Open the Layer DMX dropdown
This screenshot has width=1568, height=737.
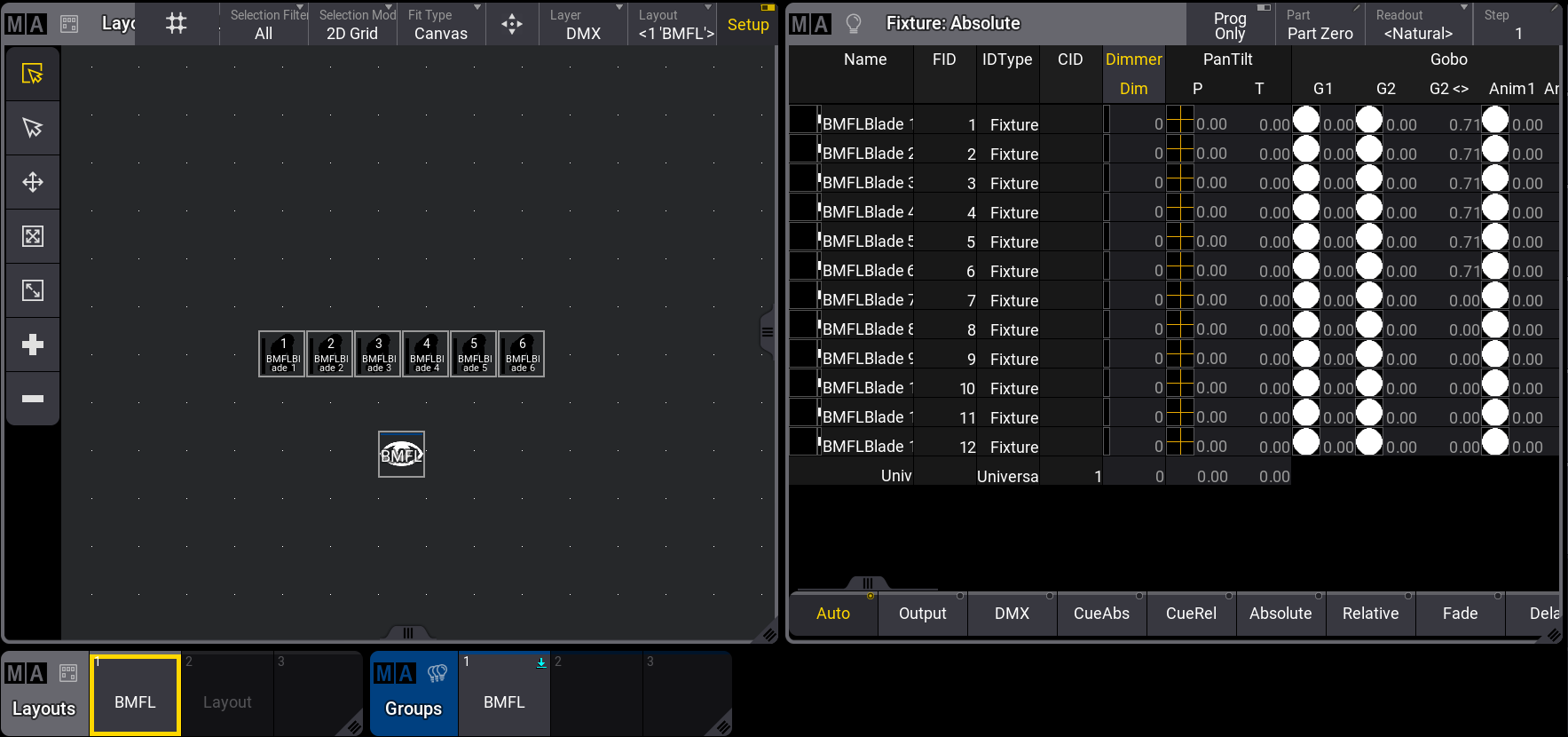point(583,24)
